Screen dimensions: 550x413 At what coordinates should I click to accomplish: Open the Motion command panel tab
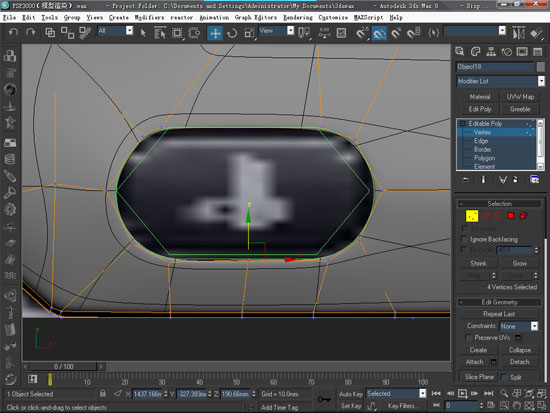[507, 52]
